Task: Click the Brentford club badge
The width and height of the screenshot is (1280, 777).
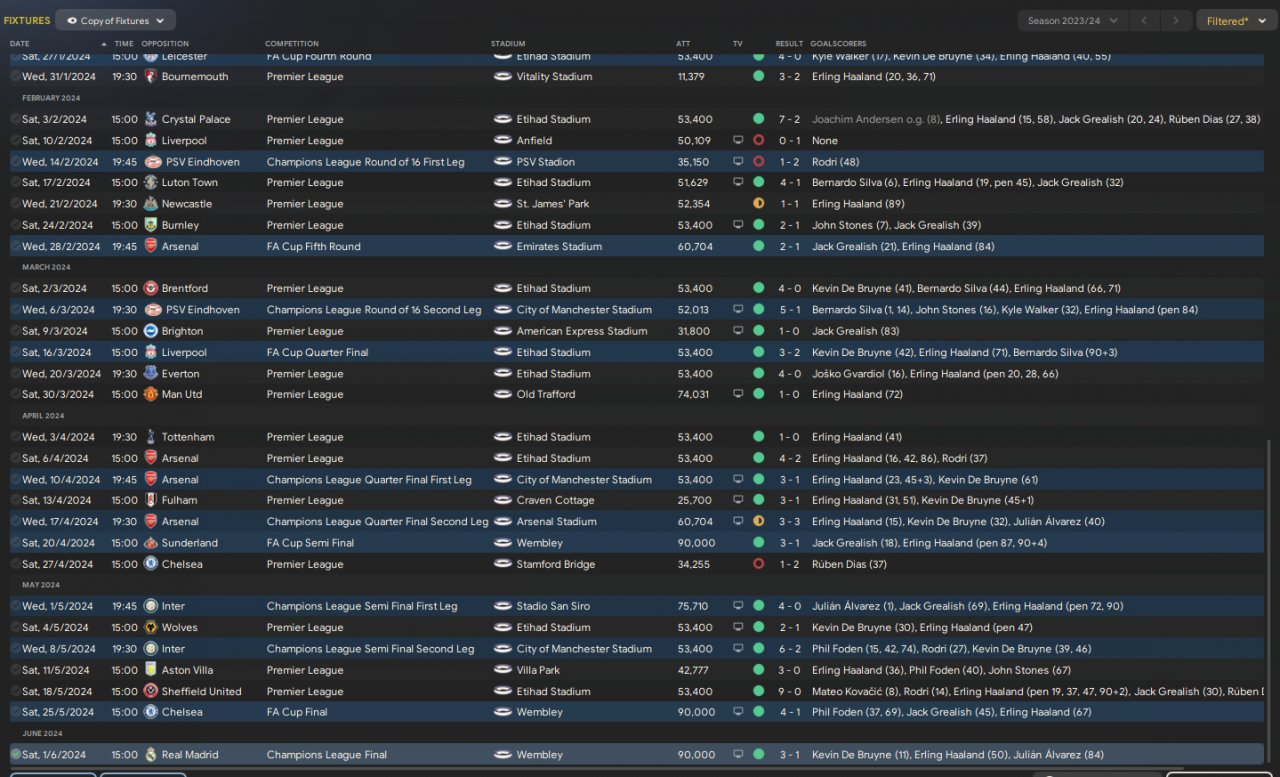Action: click(151, 289)
